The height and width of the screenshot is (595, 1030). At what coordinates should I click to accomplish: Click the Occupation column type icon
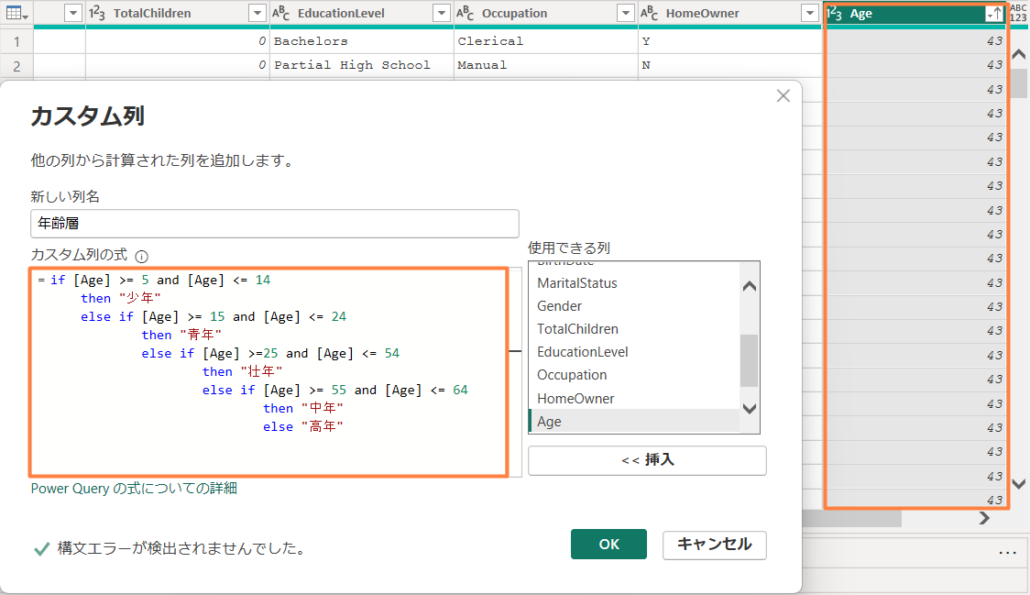click(x=465, y=13)
